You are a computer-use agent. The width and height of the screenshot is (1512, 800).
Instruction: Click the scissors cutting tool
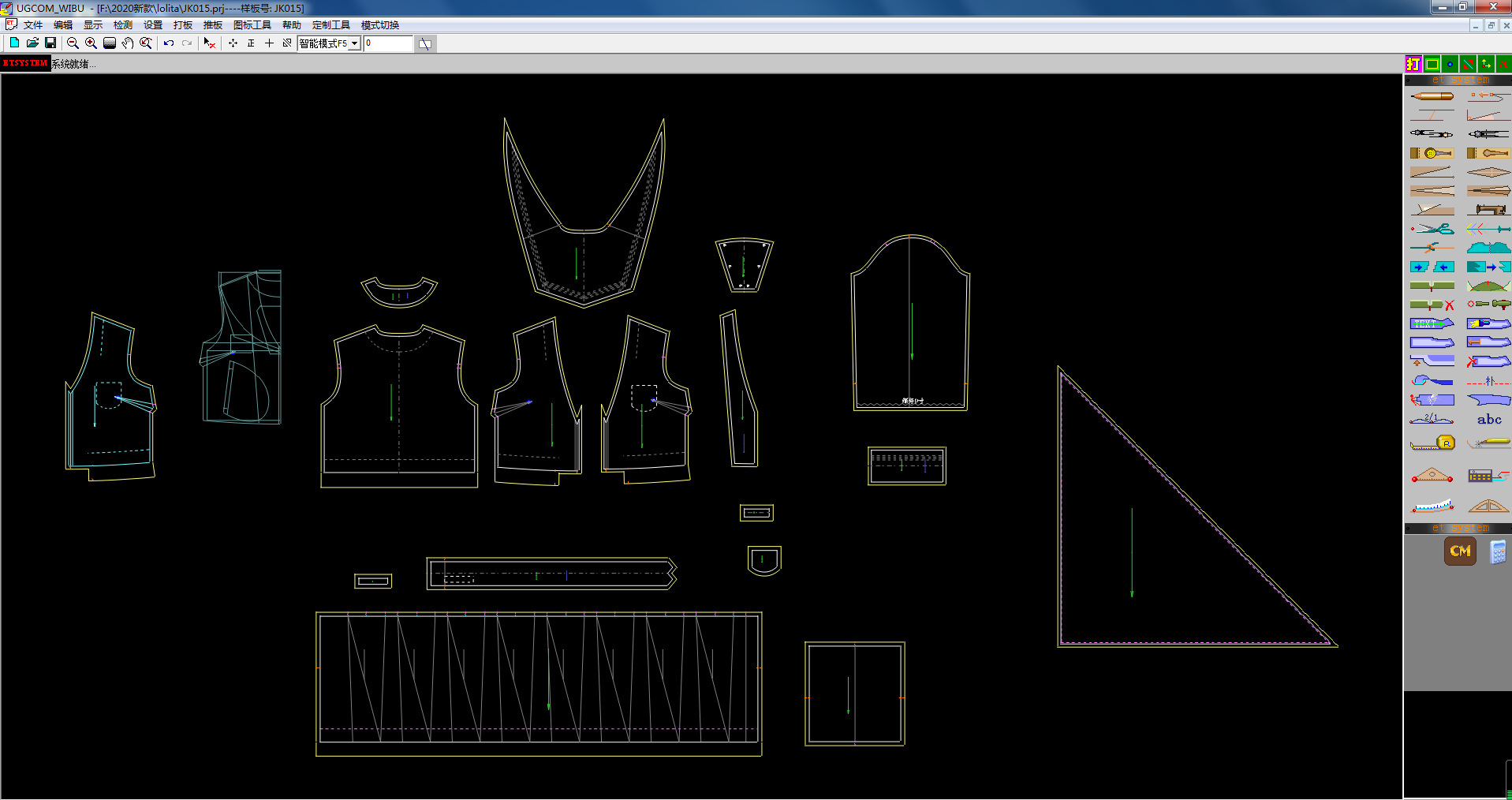click(1432, 229)
